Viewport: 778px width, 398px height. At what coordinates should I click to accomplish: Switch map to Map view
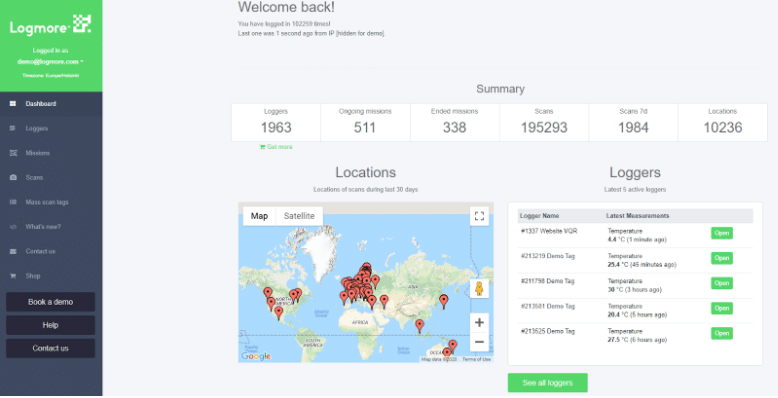coord(259,216)
